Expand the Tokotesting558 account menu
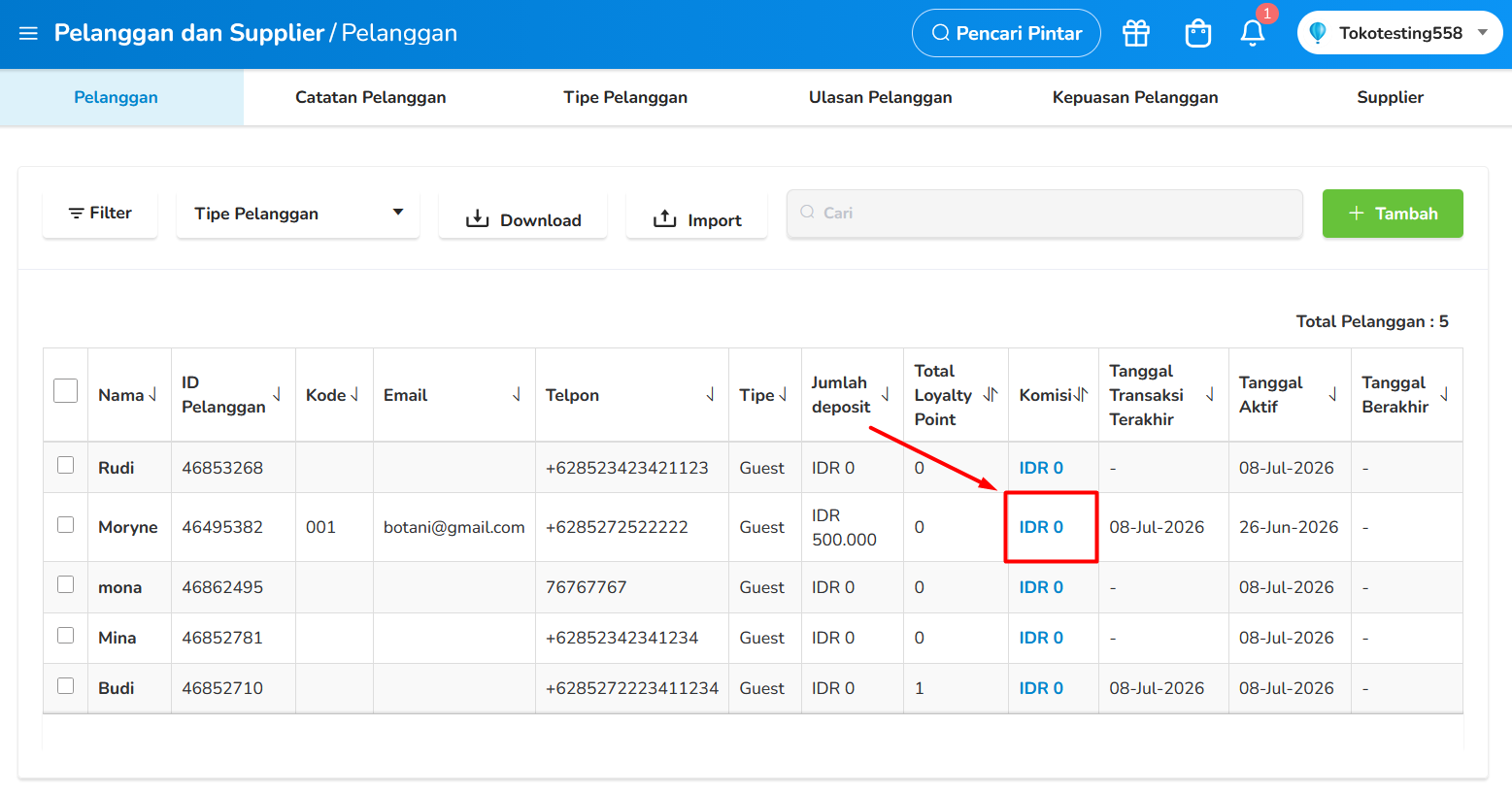The width and height of the screenshot is (1512, 792). [x=1399, y=33]
